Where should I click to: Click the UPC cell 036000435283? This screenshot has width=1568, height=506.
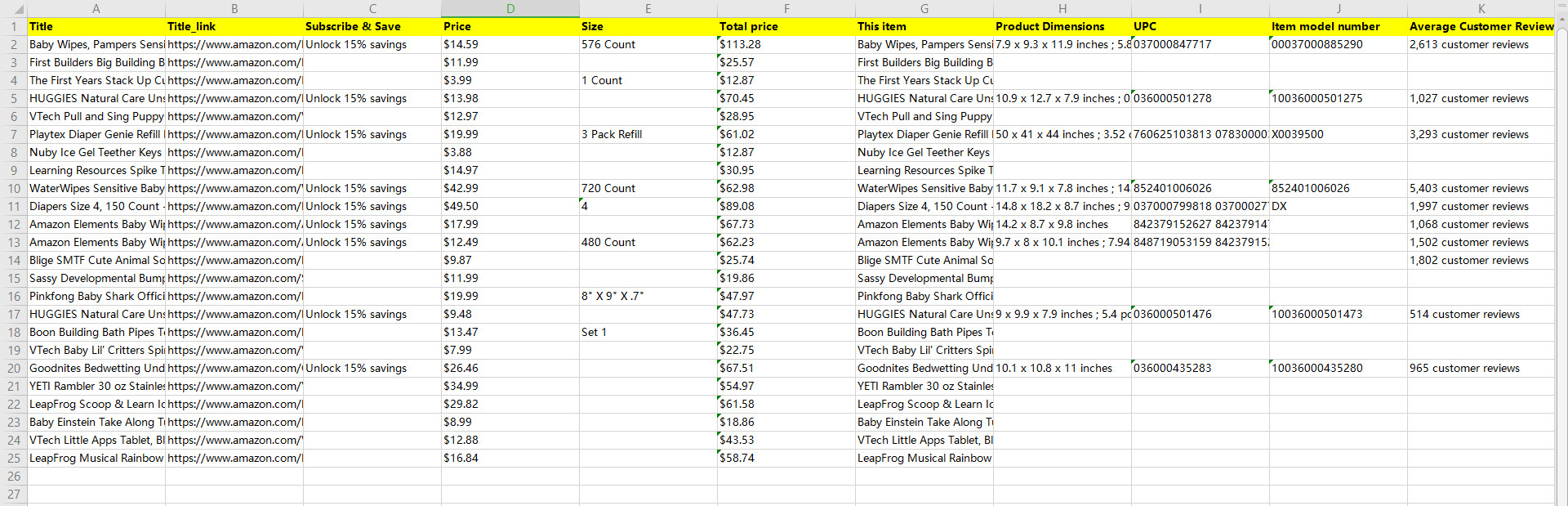click(x=1199, y=369)
